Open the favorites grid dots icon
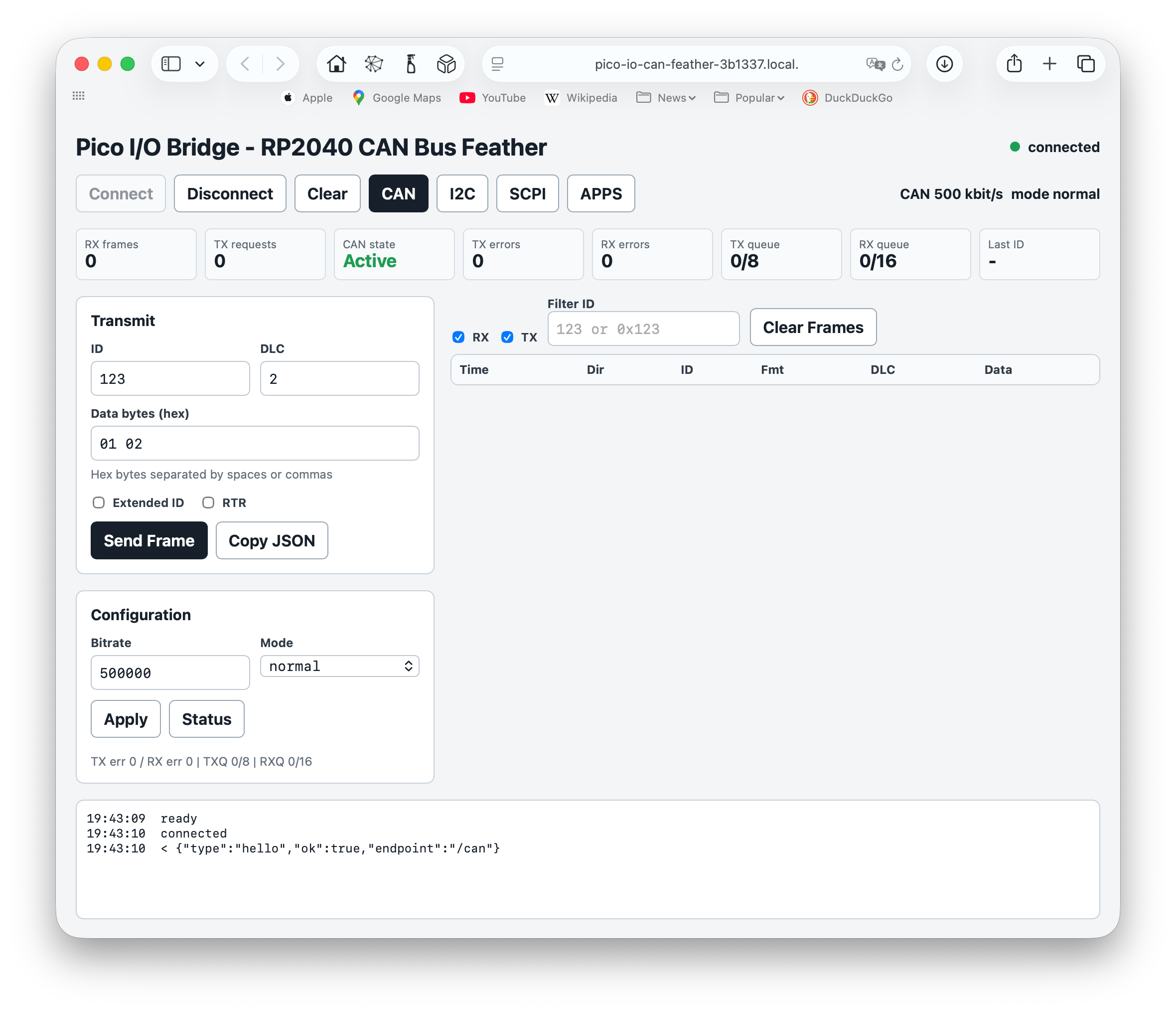 [x=78, y=96]
